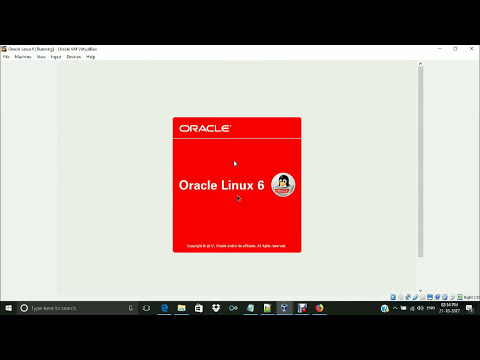Click the video capture status icon

437,297
